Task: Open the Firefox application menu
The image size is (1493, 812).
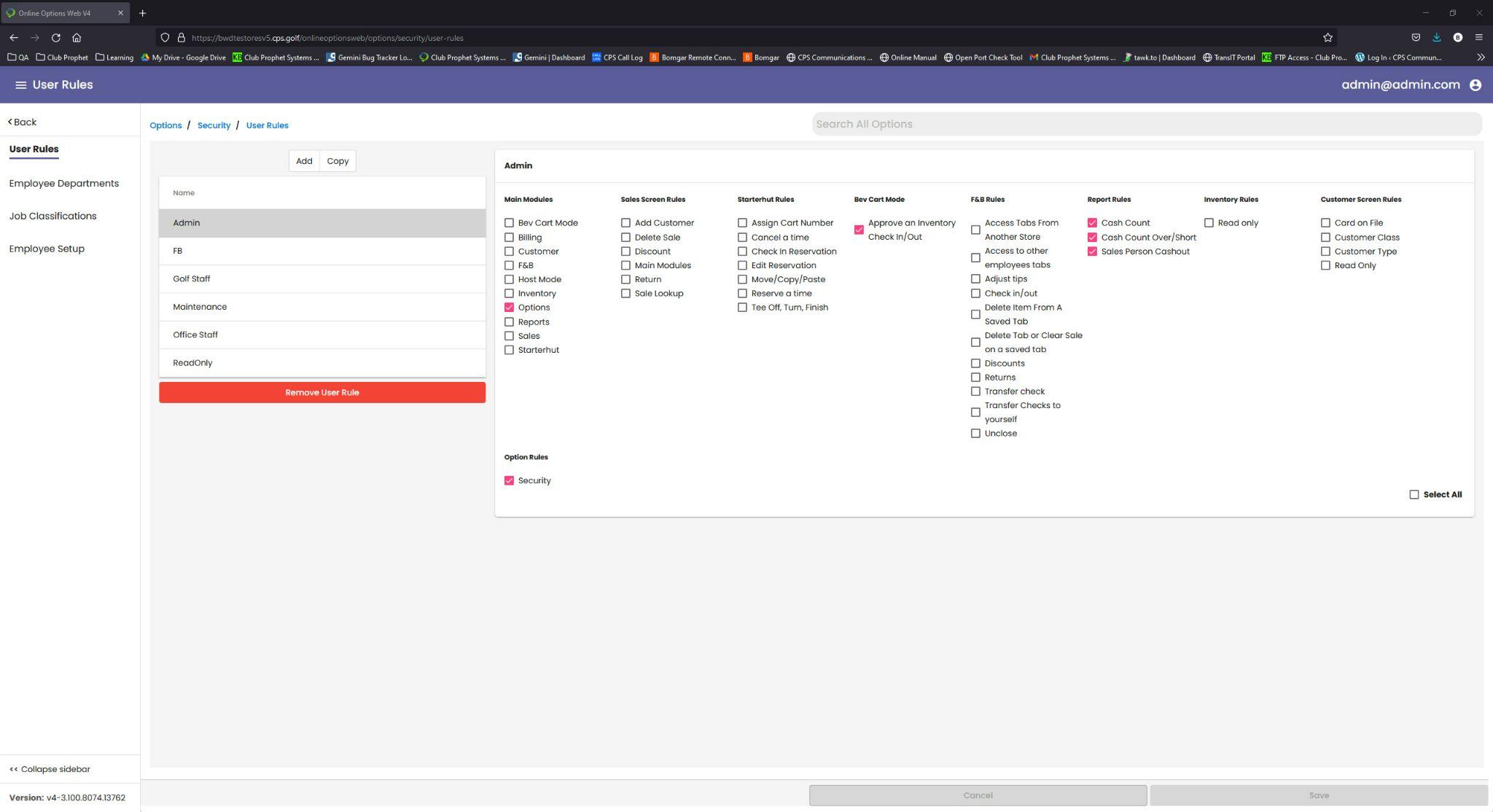Action: 1478,38
